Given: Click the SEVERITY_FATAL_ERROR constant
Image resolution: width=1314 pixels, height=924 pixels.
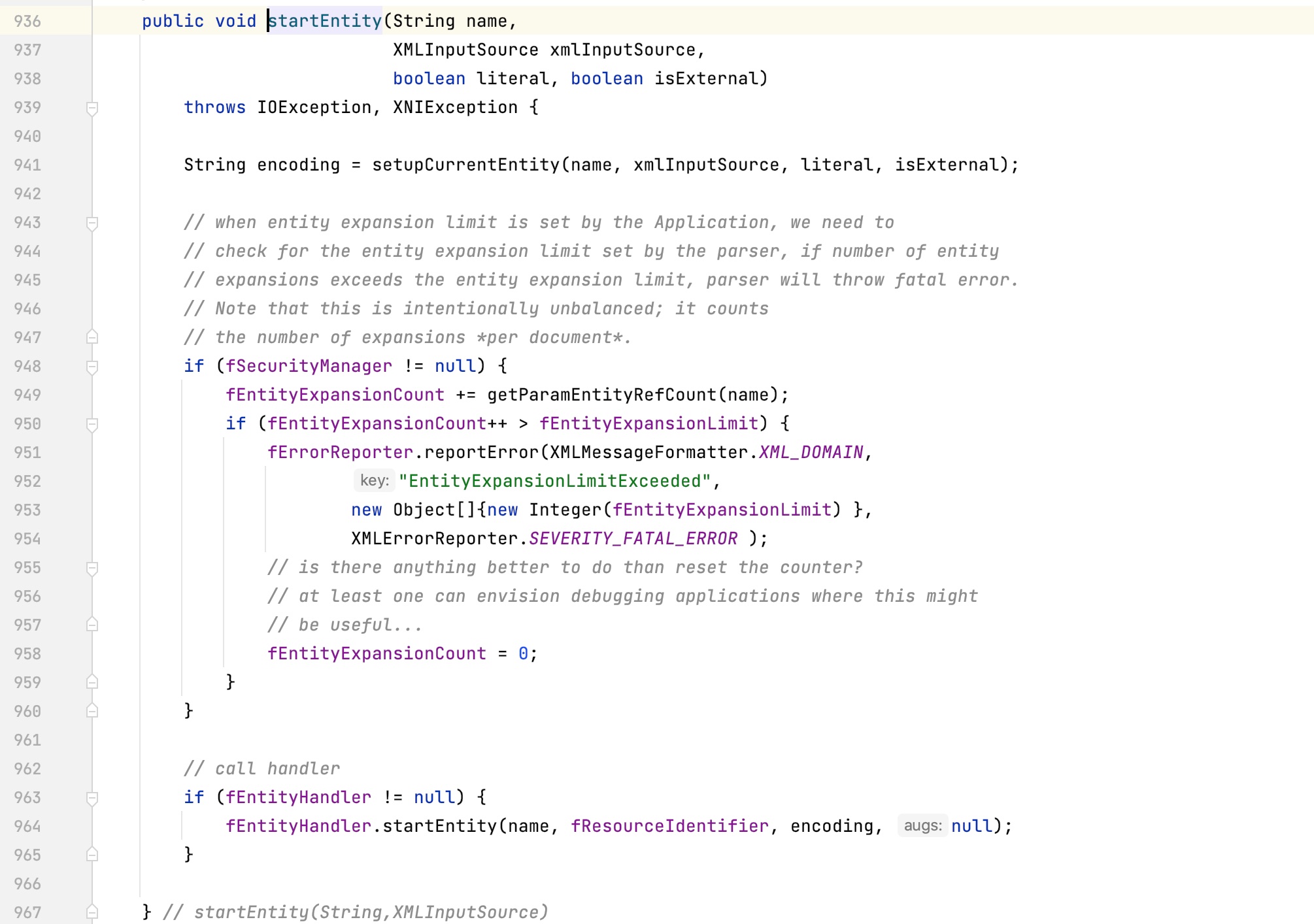Looking at the screenshot, I should click(633, 538).
